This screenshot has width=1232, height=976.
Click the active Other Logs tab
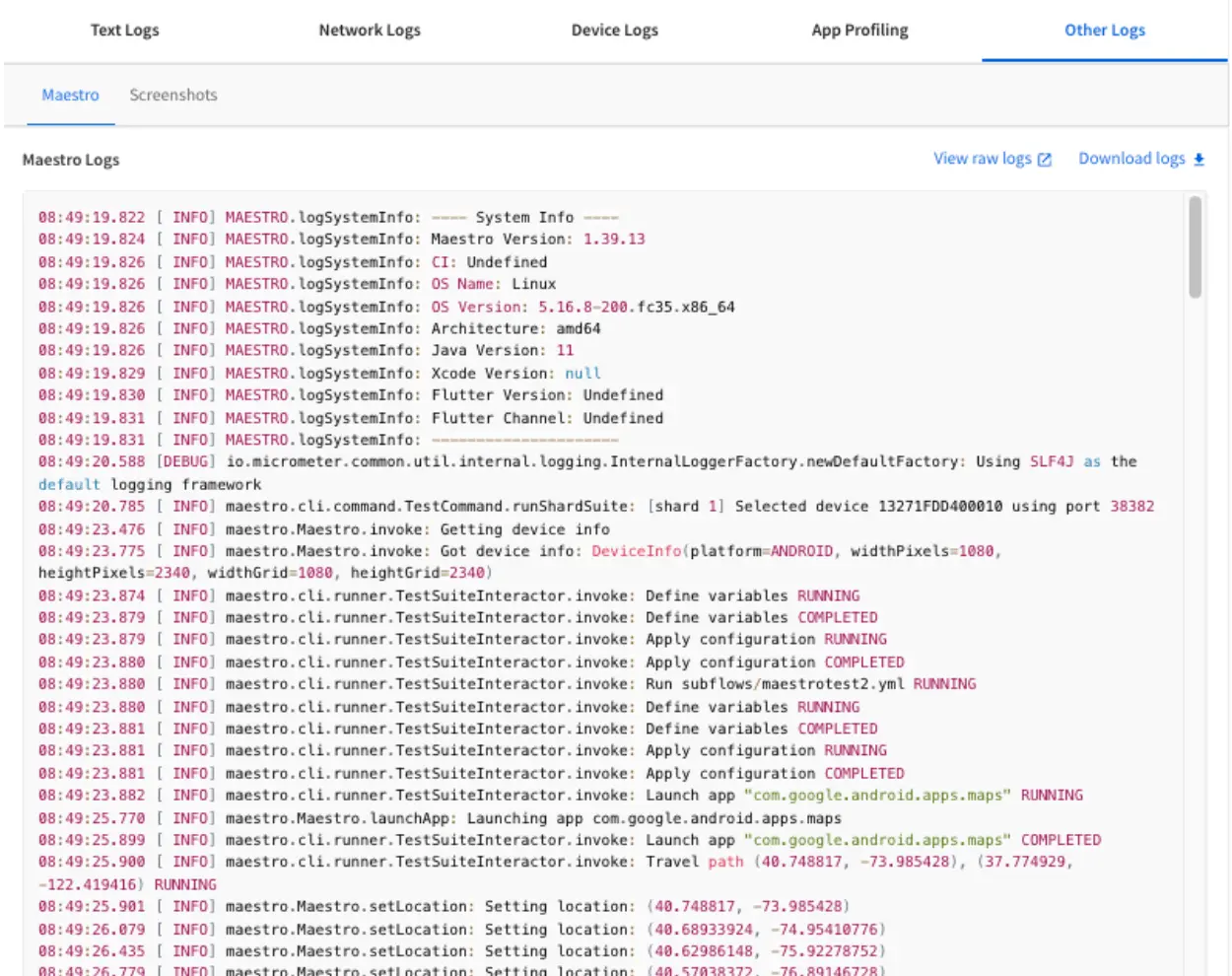[x=1103, y=30]
